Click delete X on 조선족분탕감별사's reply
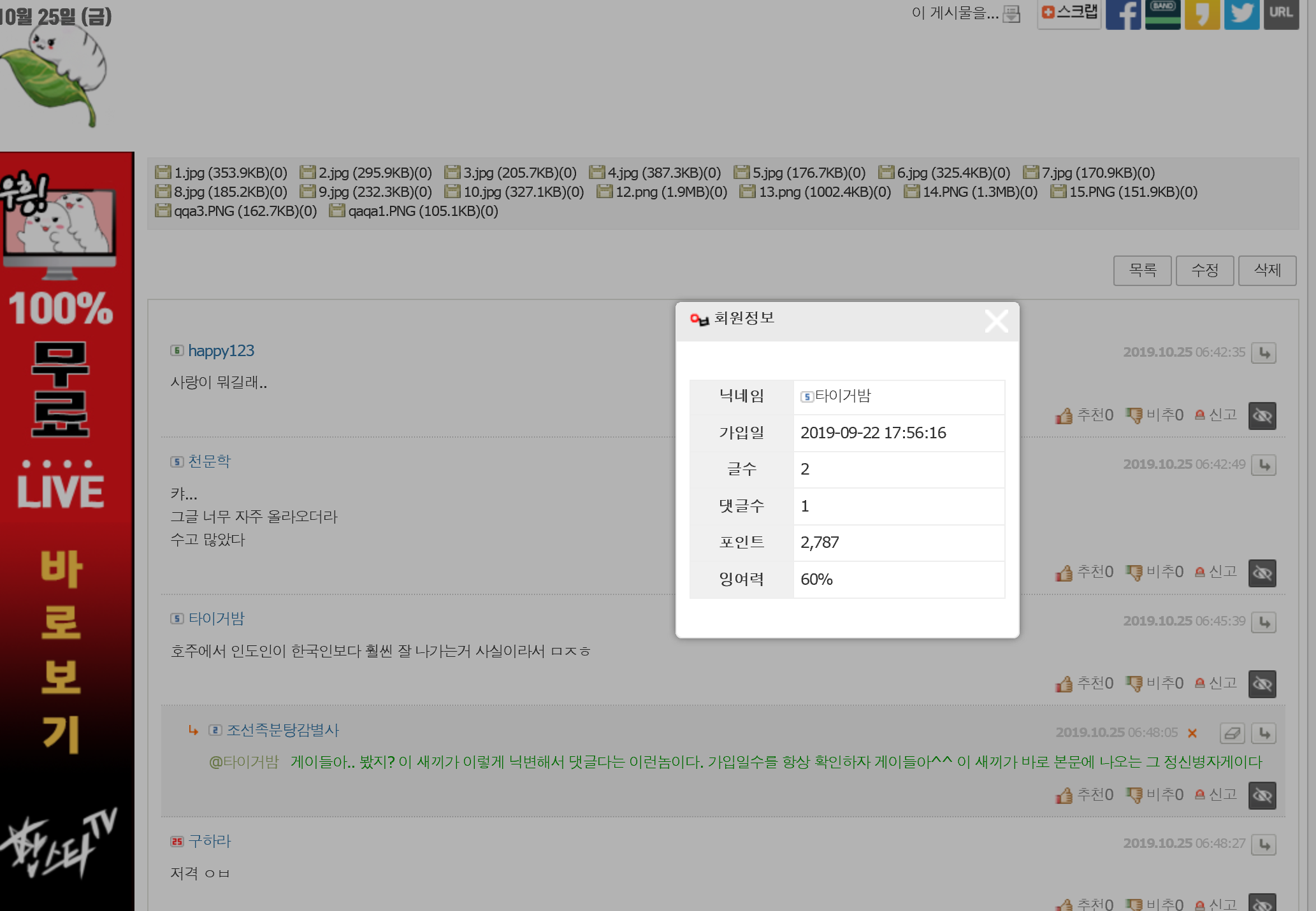The width and height of the screenshot is (1316, 911). (x=1192, y=733)
